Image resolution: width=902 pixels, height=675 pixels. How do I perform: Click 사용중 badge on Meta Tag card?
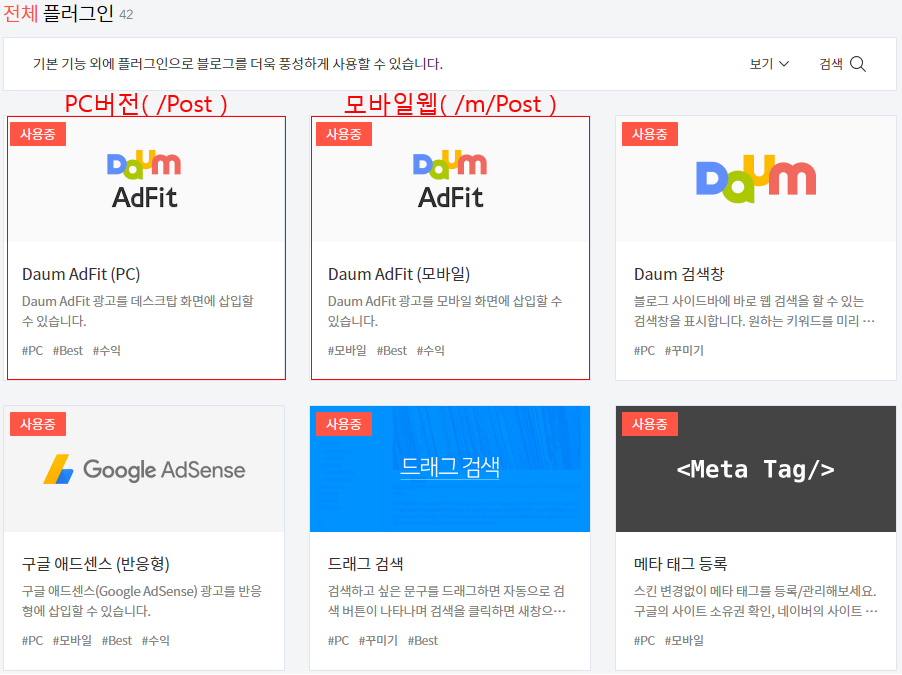point(650,424)
